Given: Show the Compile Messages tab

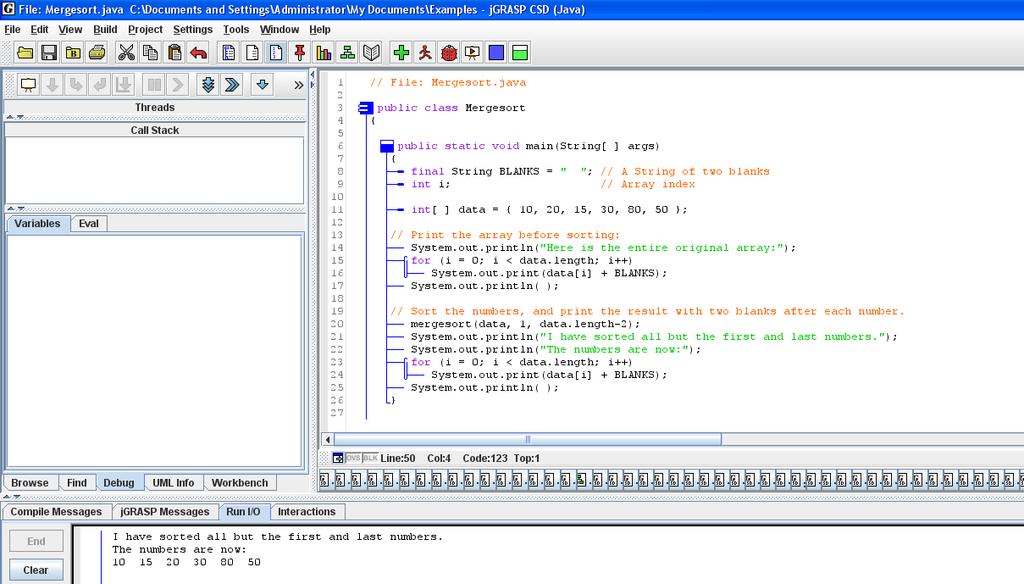Looking at the screenshot, I should (x=56, y=511).
